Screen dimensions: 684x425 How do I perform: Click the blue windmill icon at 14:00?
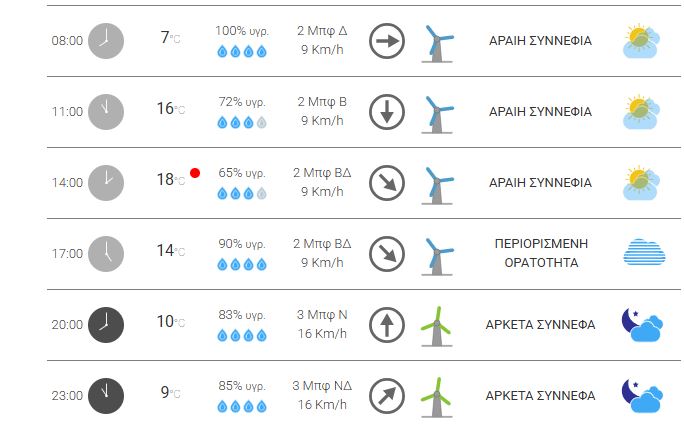click(436, 183)
